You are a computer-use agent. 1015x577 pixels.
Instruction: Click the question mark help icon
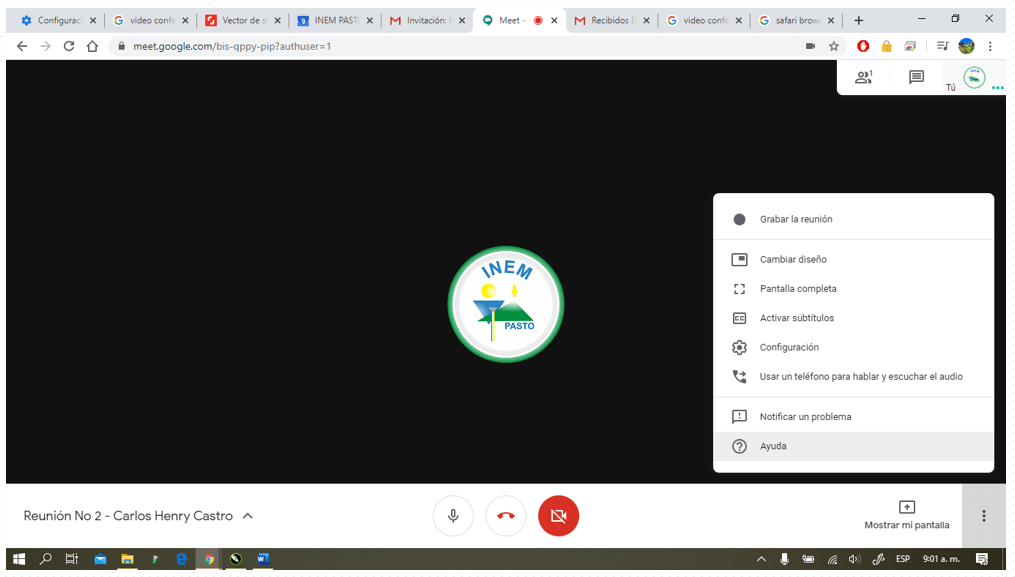[739, 446]
